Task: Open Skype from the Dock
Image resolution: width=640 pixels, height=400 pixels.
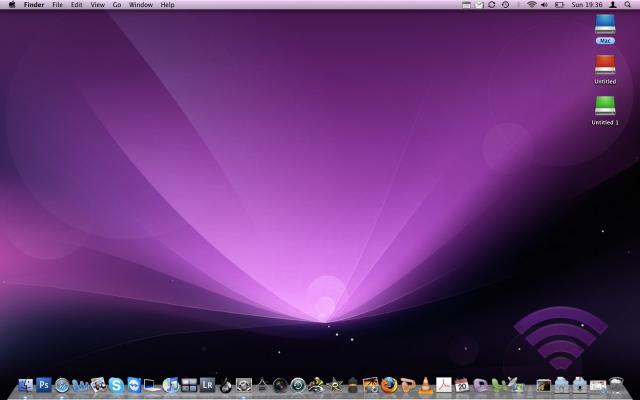Action: (x=116, y=385)
